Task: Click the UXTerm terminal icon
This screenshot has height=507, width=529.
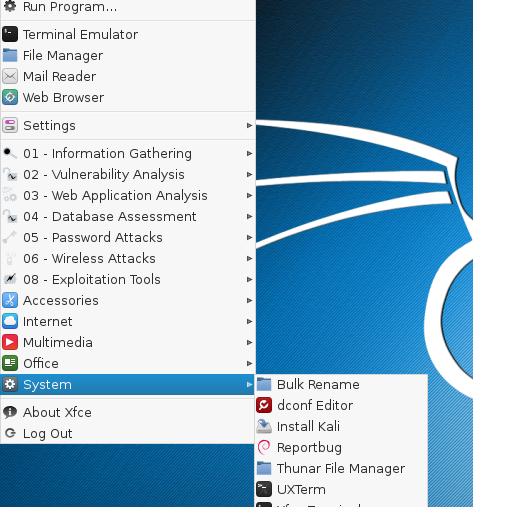Action: pos(264,489)
